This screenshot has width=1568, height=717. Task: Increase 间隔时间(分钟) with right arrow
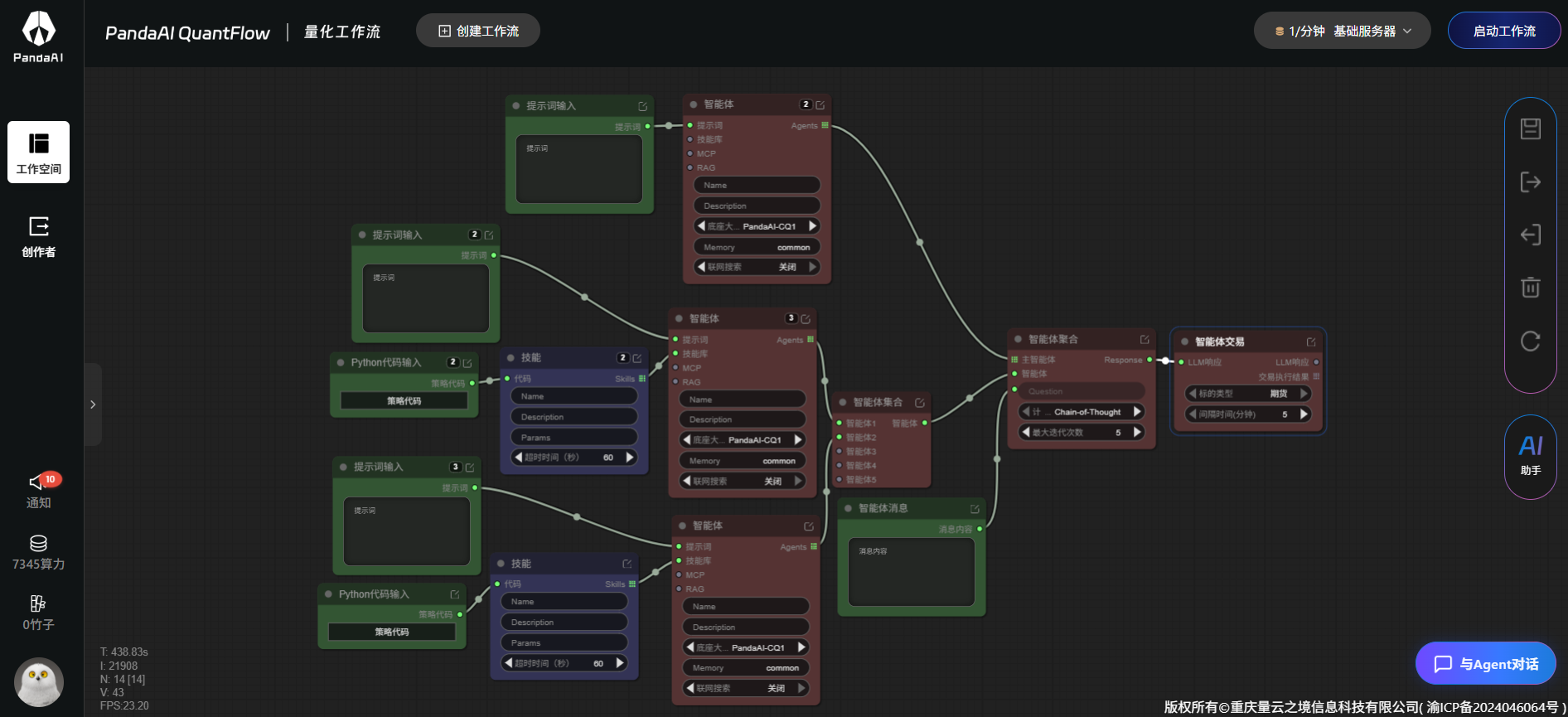(1304, 414)
